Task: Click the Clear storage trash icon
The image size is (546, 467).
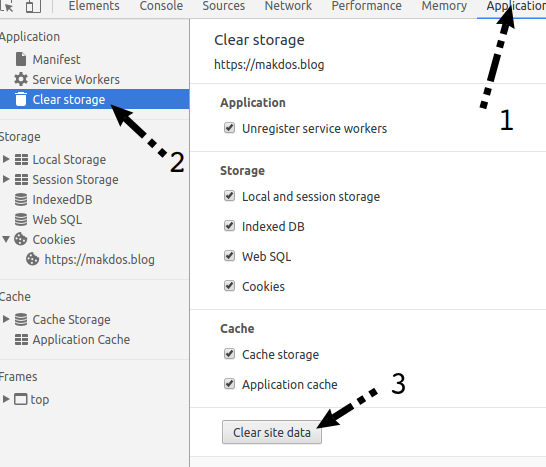Action: pyautogui.click(x=21, y=99)
